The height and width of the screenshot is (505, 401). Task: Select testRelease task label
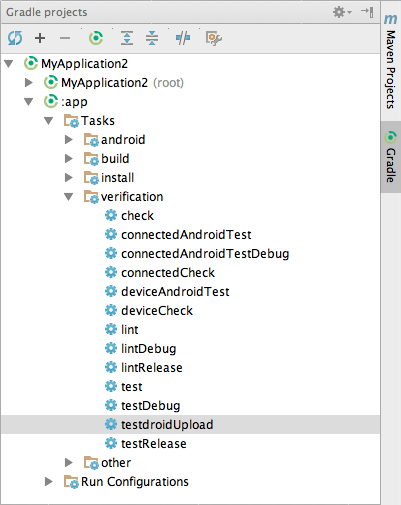(154, 444)
